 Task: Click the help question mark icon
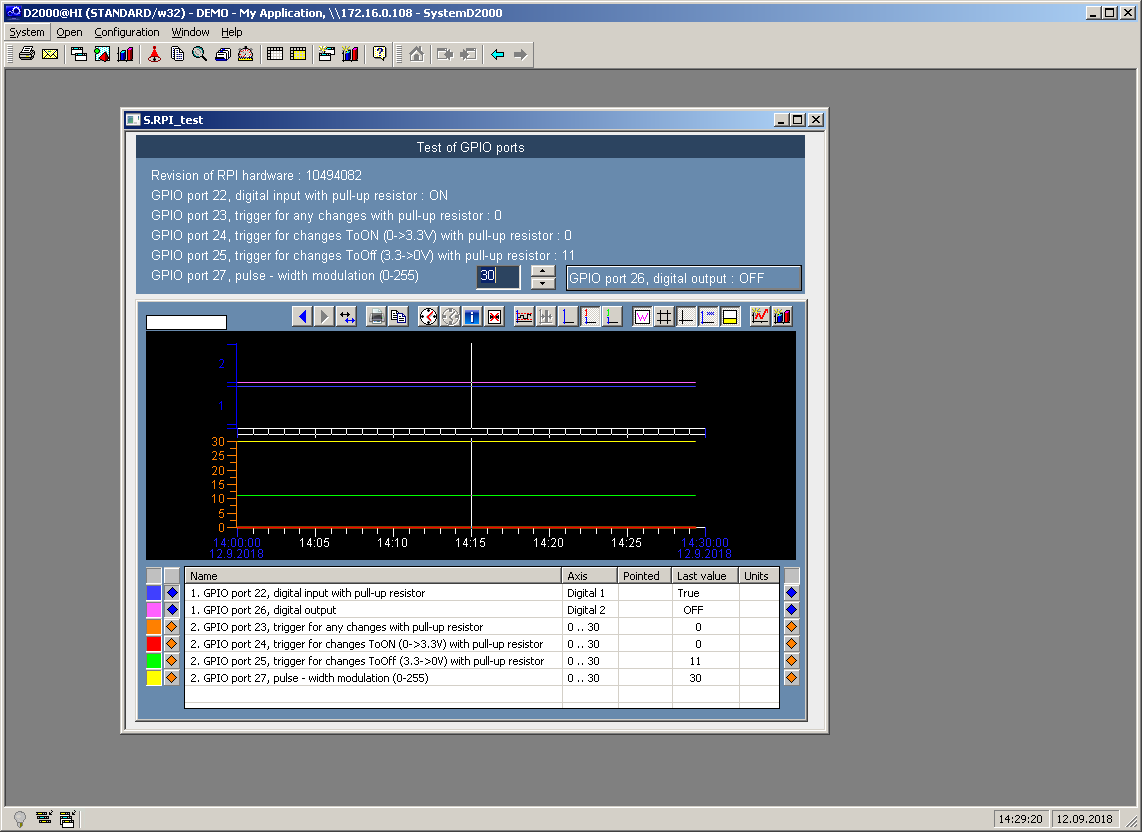coord(379,54)
